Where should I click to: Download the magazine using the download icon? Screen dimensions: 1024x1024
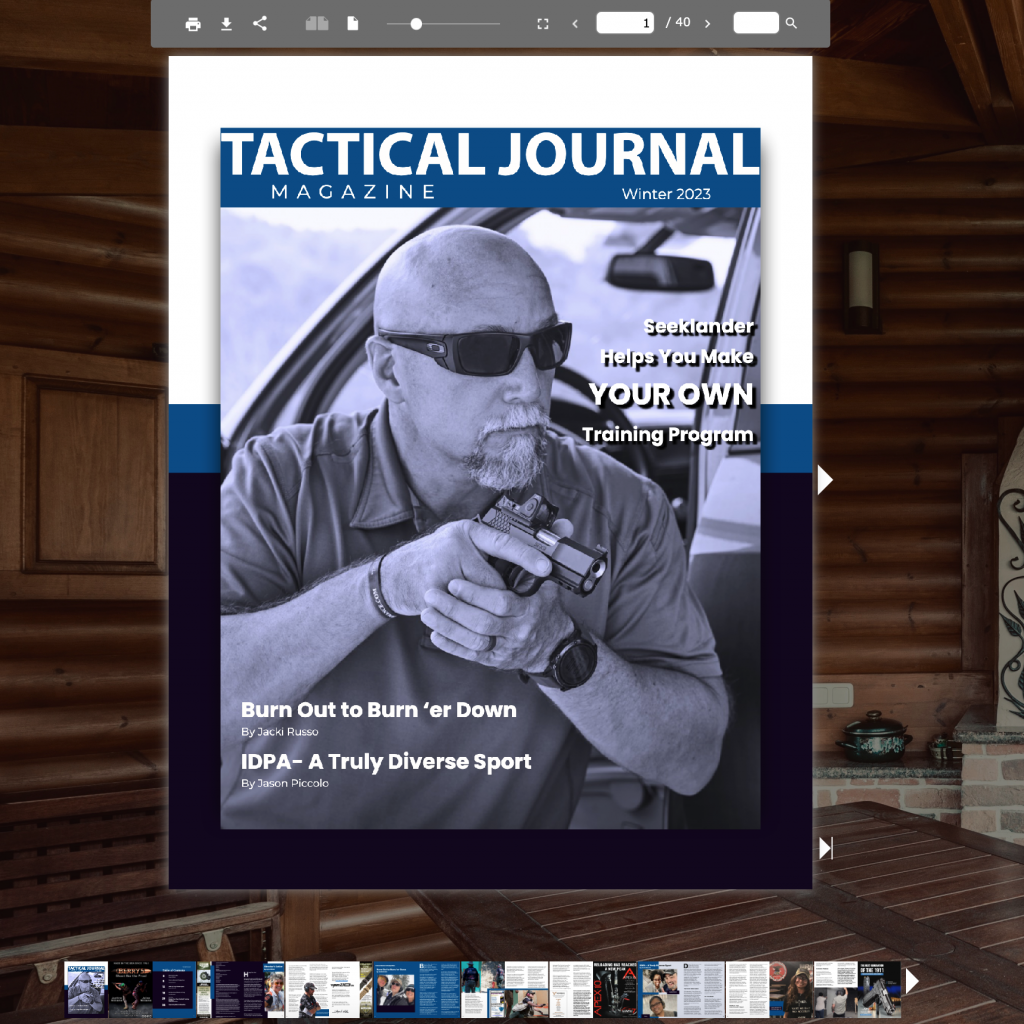pyautogui.click(x=227, y=23)
